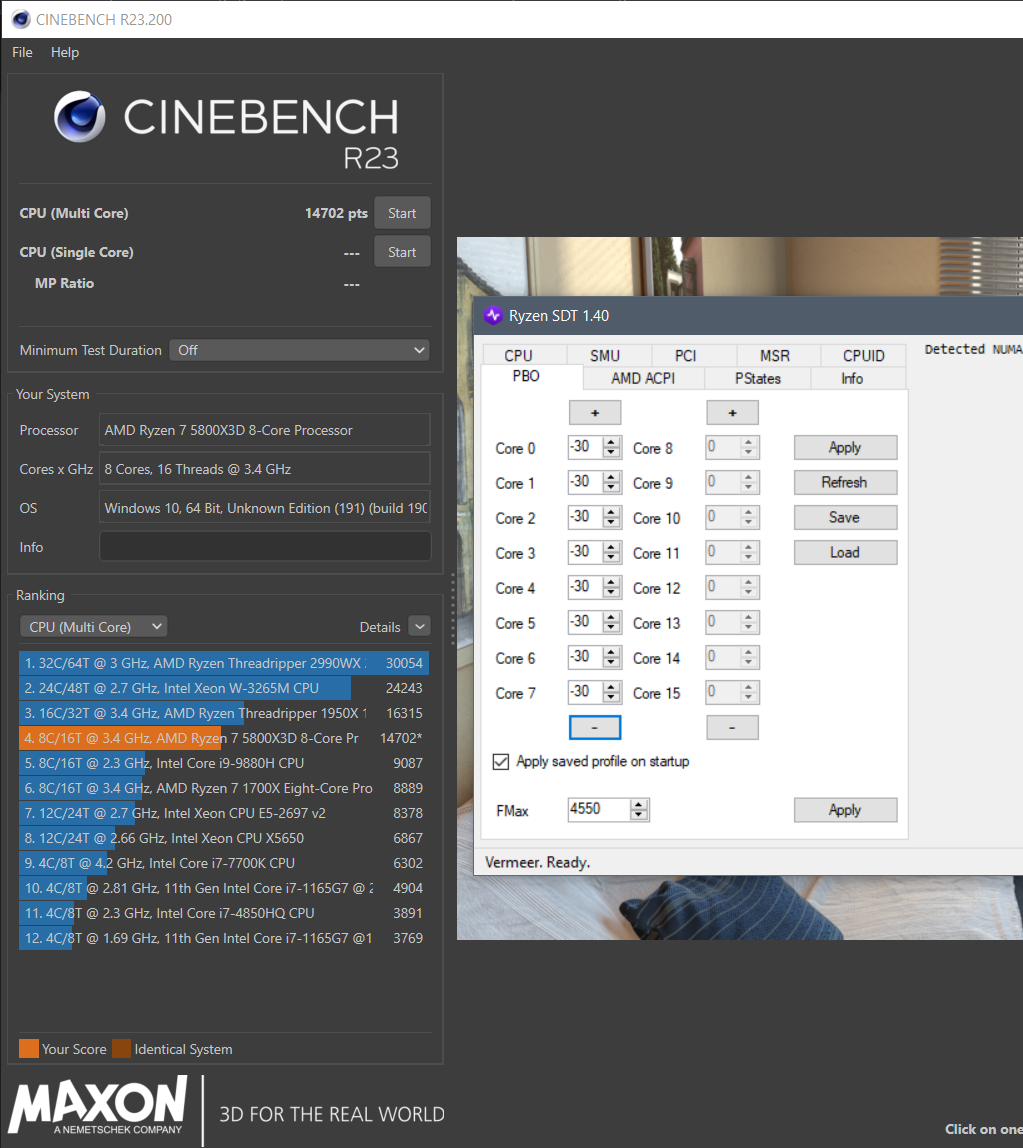The height and width of the screenshot is (1148, 1023).
Task: Click the Core 0 offset stepper
Action: pos(595,447)
